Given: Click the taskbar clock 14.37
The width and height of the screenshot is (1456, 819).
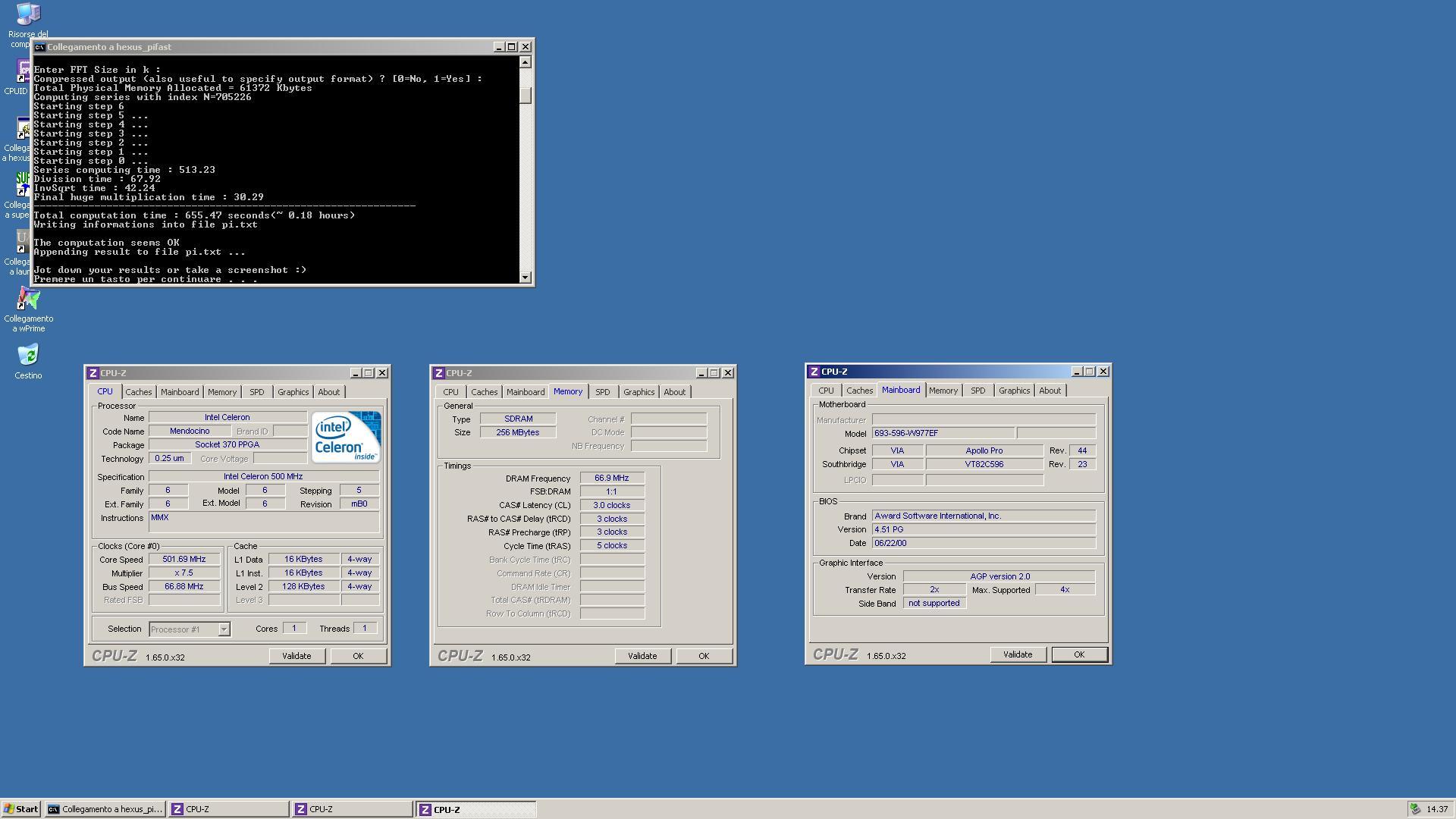Looking at the screenshot, I should [x=1436, y=809].
